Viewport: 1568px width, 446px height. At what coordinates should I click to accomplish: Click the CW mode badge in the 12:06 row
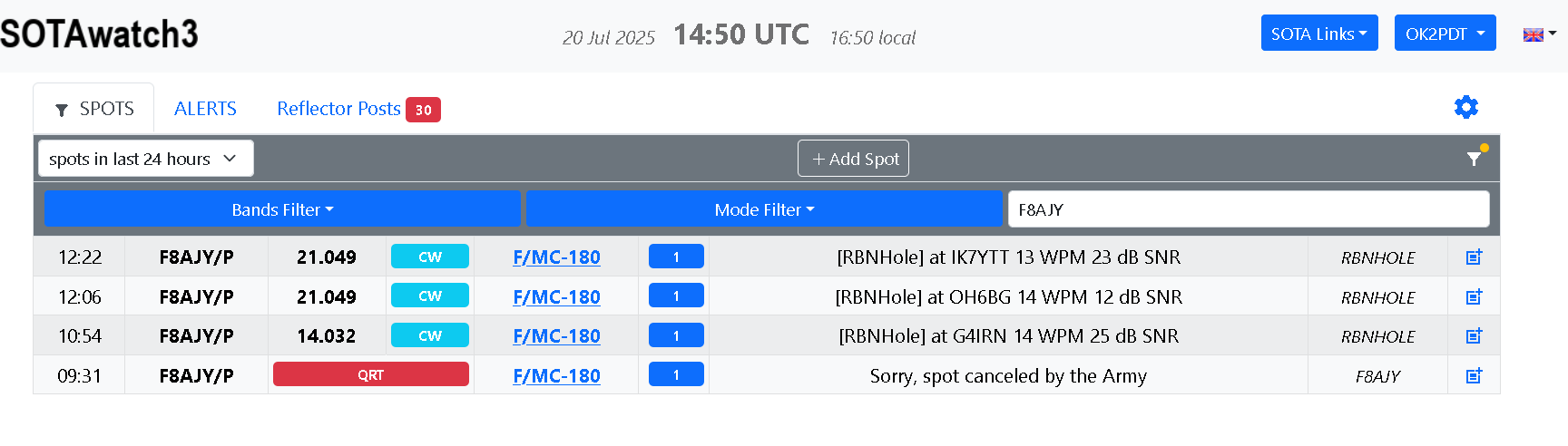430,296
